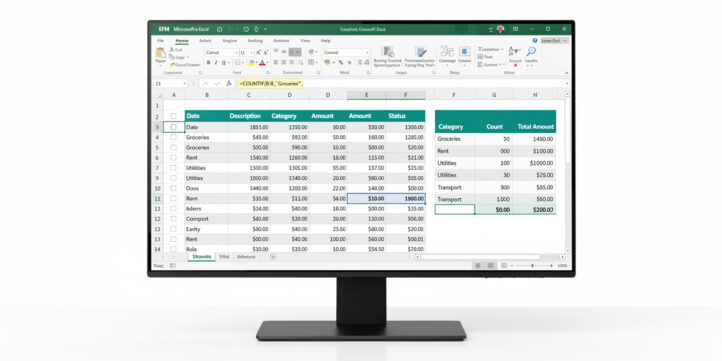Click the Borders icon
Viewport: 722px width, 361px height.
[238, 63]
